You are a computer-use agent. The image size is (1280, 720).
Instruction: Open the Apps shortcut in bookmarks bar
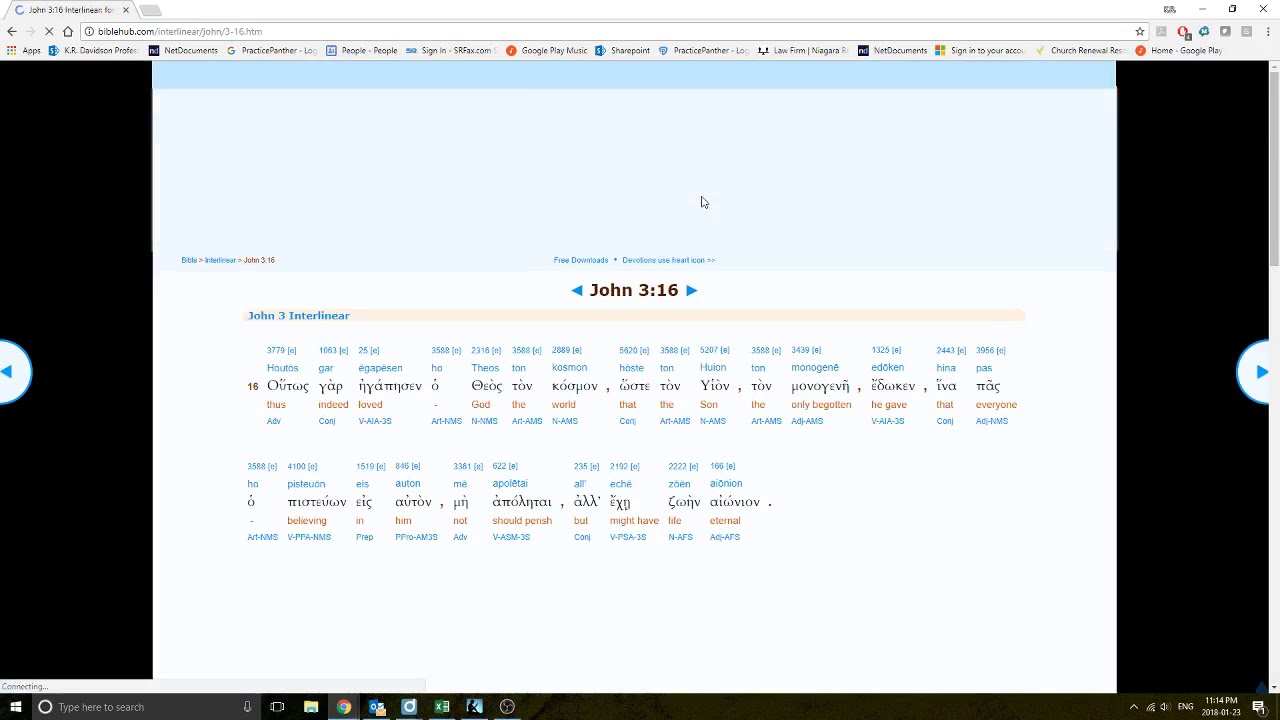[x=22, y=50]
